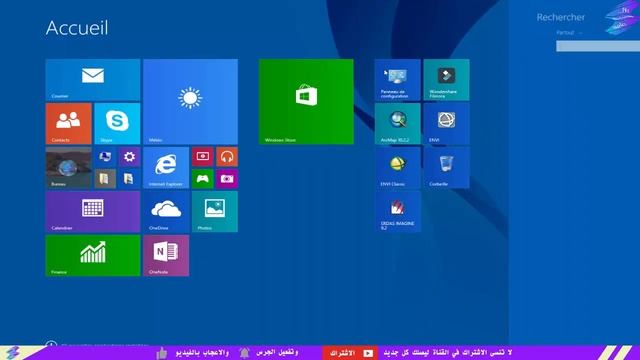Screen dimensions: 640x360
Task: Open the OneDrive cloud tile
Action: pos(166,212)
